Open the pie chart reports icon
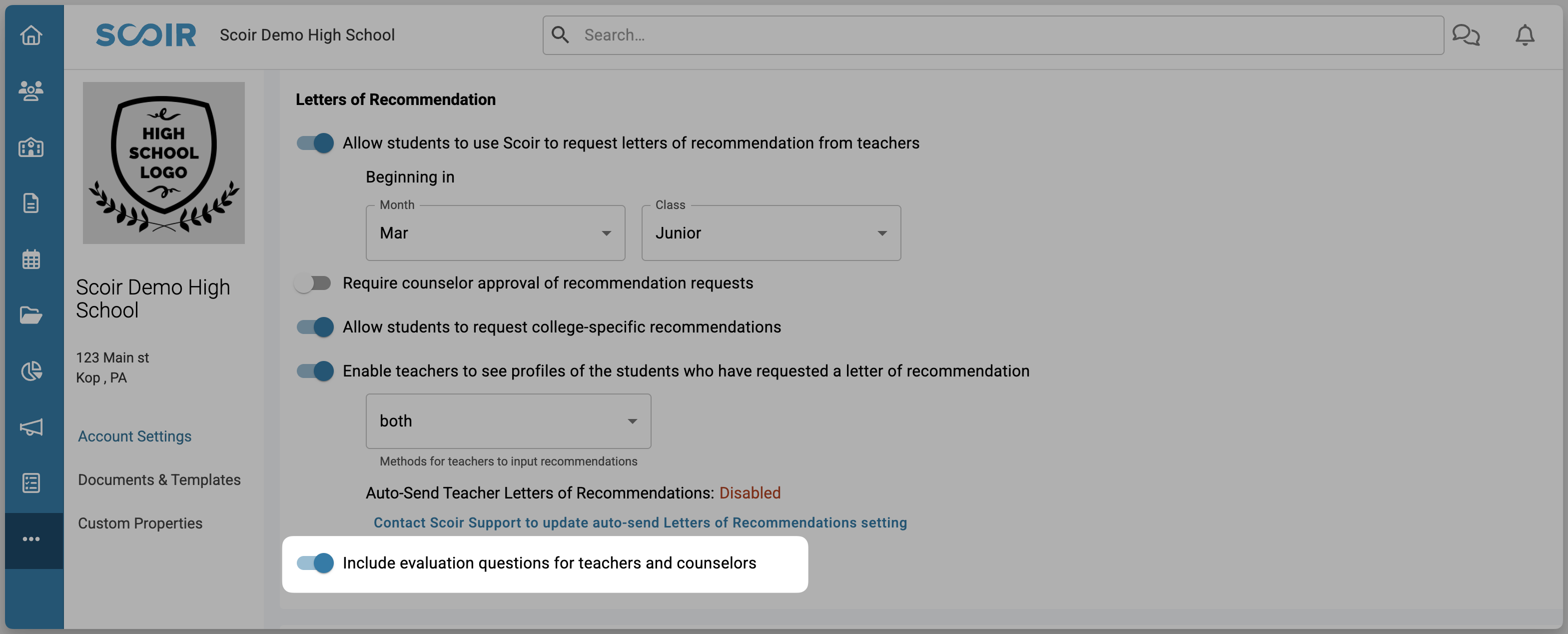The width and height of the screenshot is (1568, 634). click(31, 371)
